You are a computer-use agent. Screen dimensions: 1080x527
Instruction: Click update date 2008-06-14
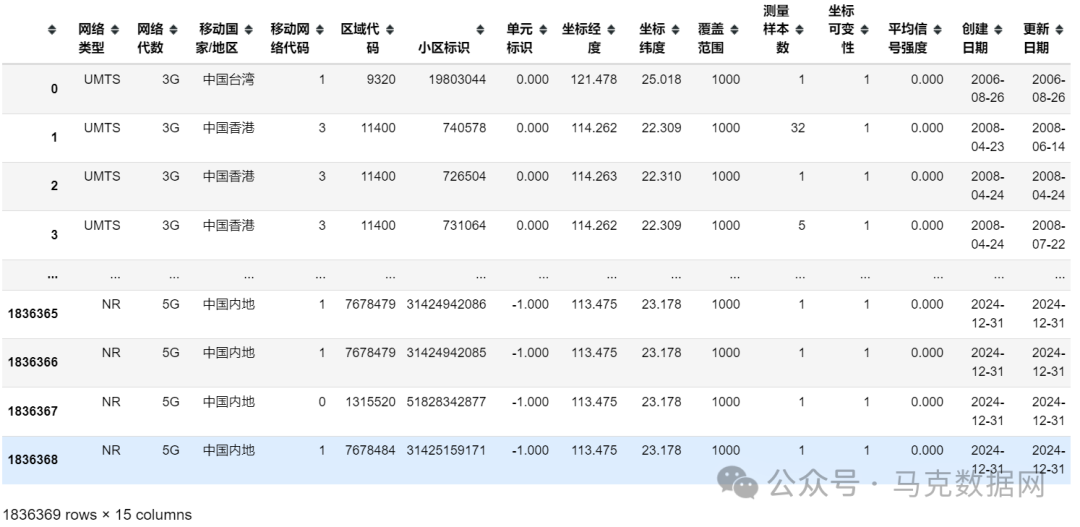click(1048, 138)
